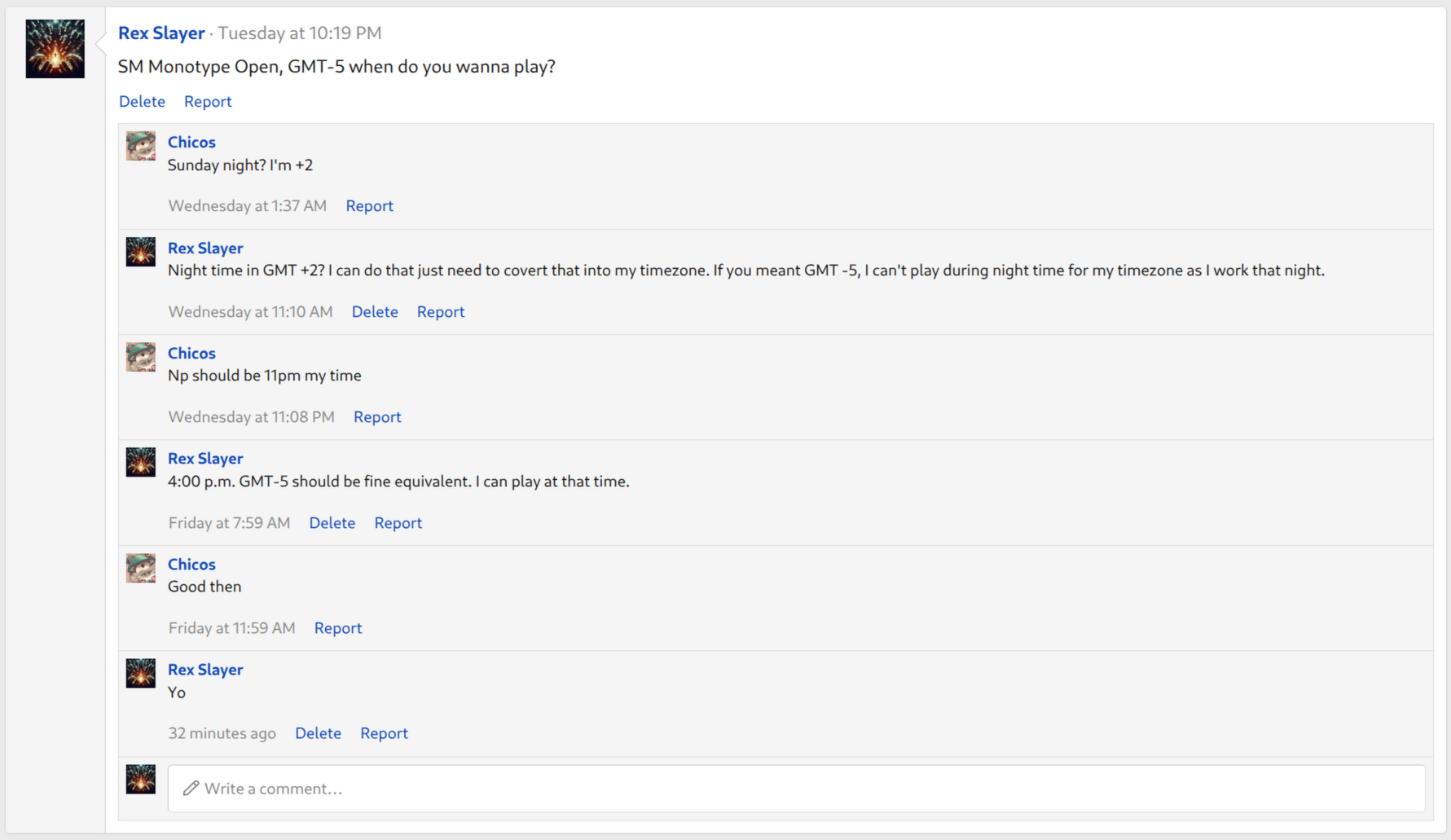Image resolution: width=1451 pixels, height=840 pixels.
Task: Open Chicos avatar beside 'Good then' comment
Action: pyautogui.click(x=141, y=568)
